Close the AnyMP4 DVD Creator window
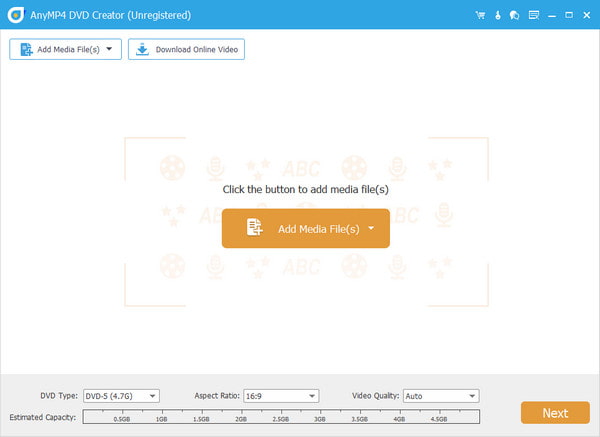 (x=586, y=15)
